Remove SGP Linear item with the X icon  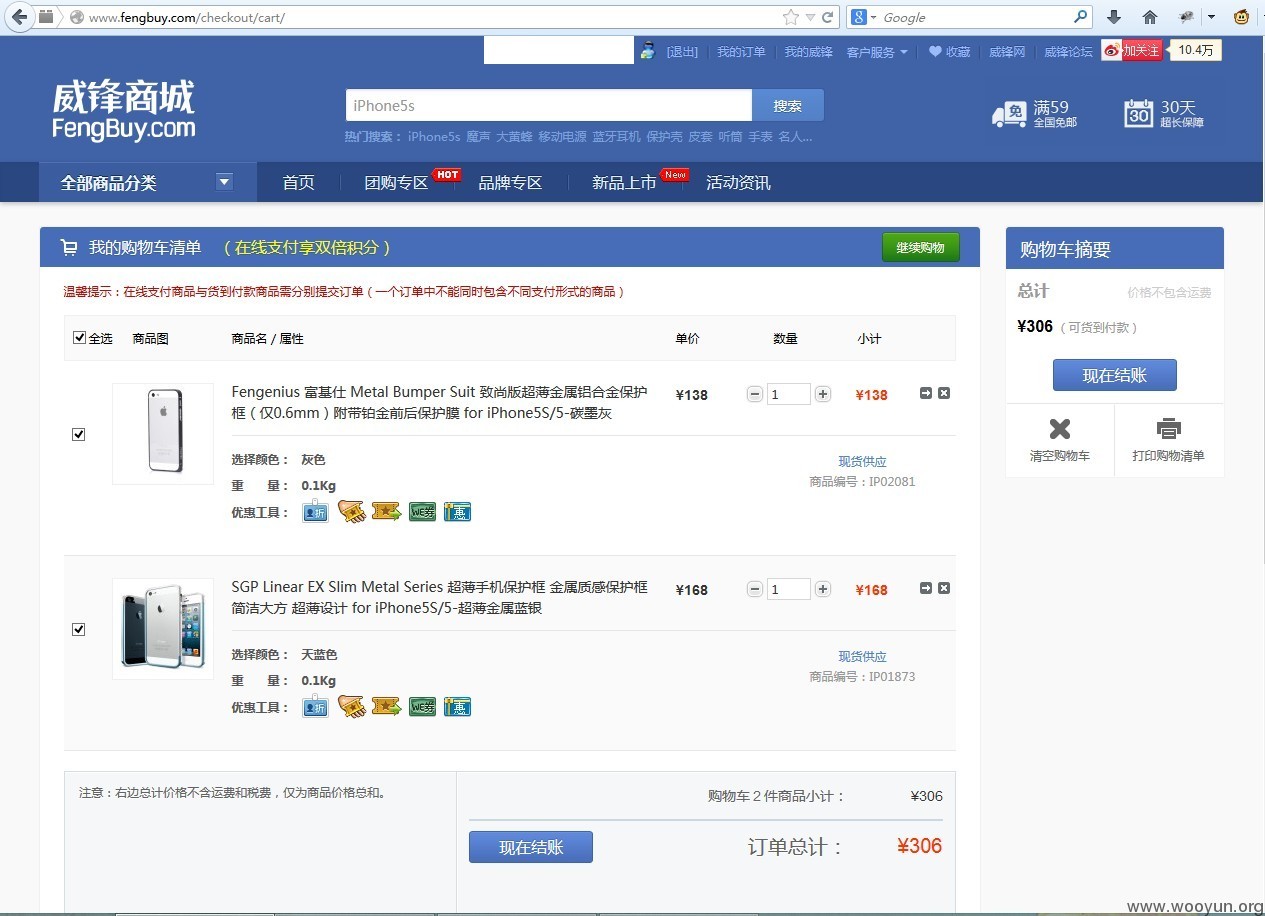click(944, 588)
